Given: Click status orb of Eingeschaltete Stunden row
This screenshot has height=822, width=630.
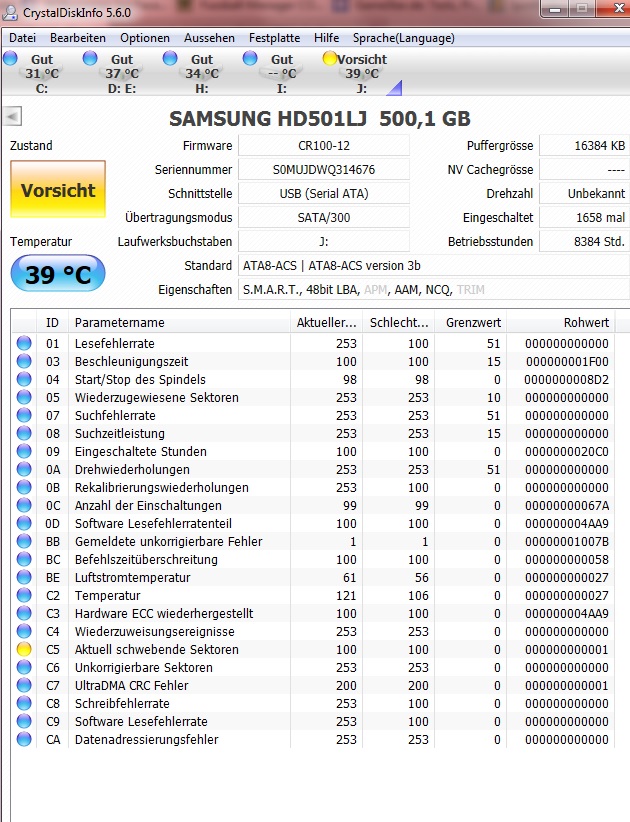Looking at the screenshot, I should 24,451.
